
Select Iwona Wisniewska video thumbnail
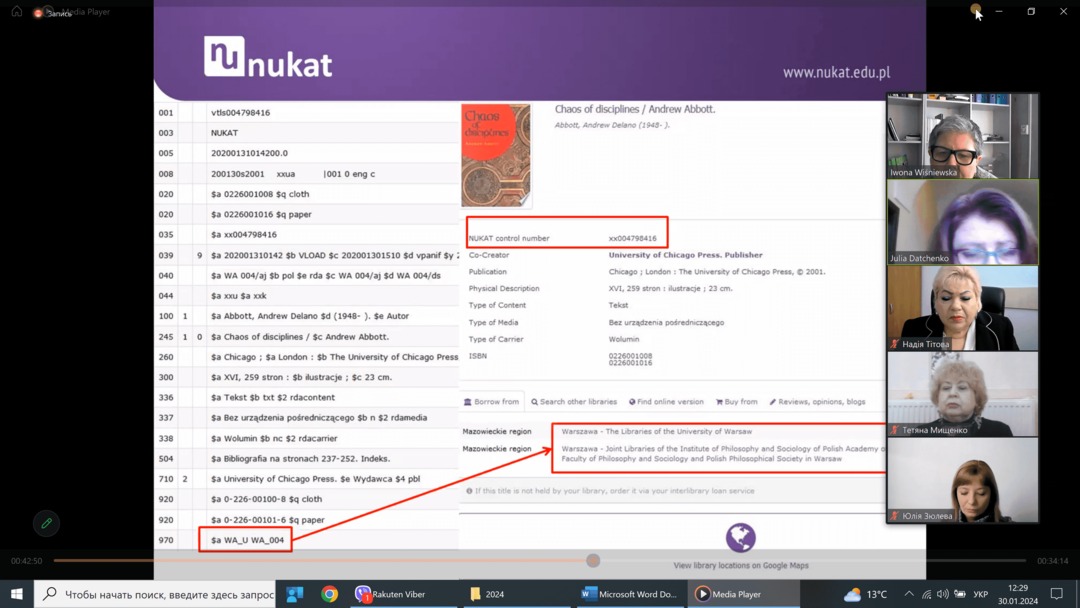[x=962, y=136]
